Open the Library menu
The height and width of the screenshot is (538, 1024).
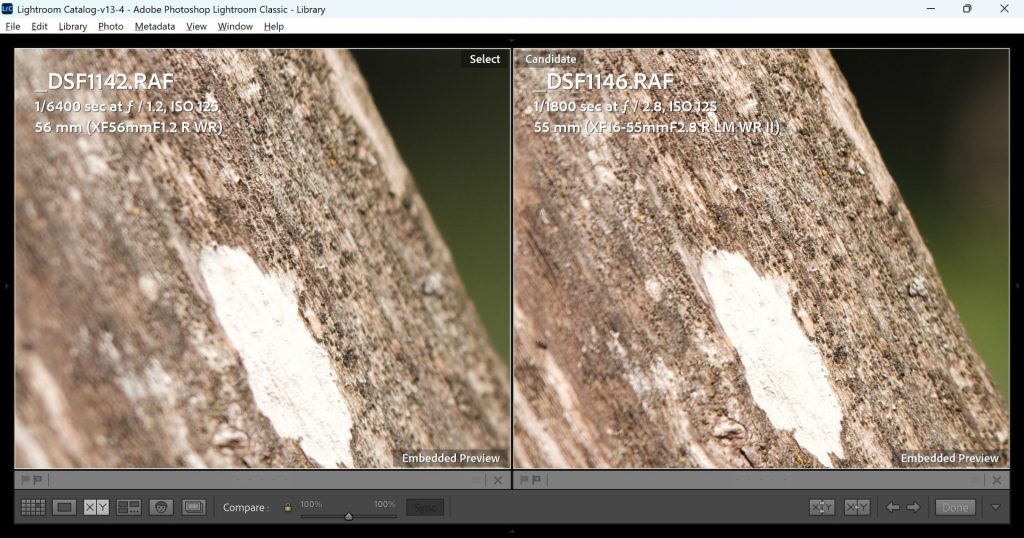click(x=72, y=26)
